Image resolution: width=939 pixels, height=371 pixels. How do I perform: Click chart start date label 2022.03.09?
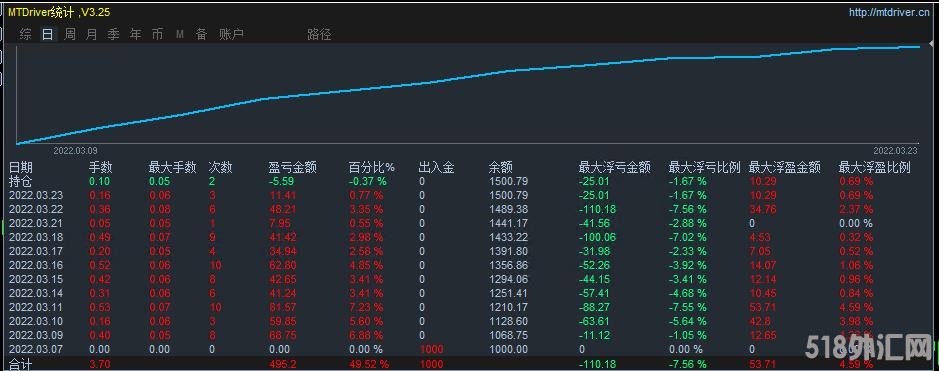coord(75,151)
